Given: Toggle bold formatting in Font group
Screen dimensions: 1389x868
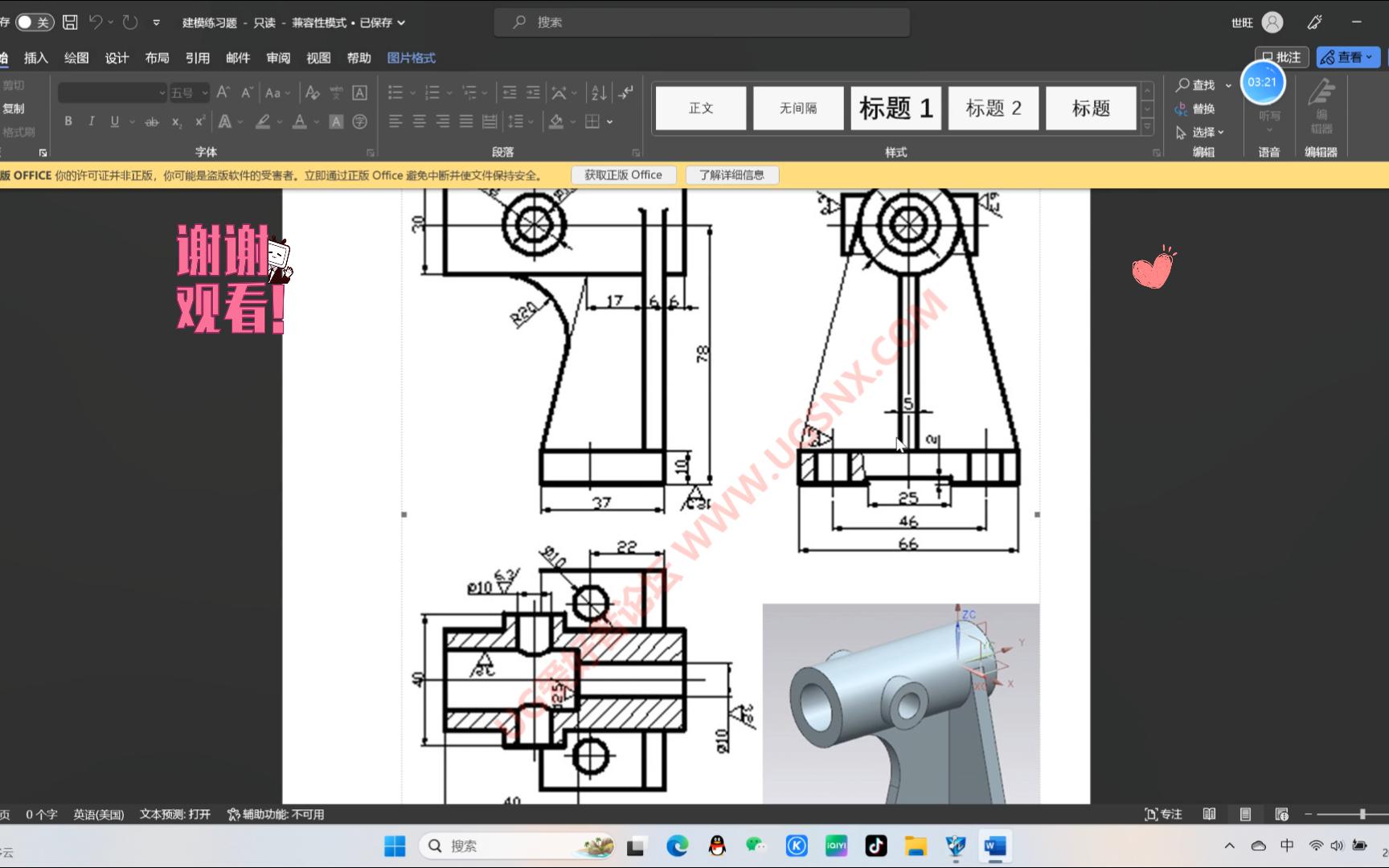Looking at the screenshot, I should coord(68,121).
